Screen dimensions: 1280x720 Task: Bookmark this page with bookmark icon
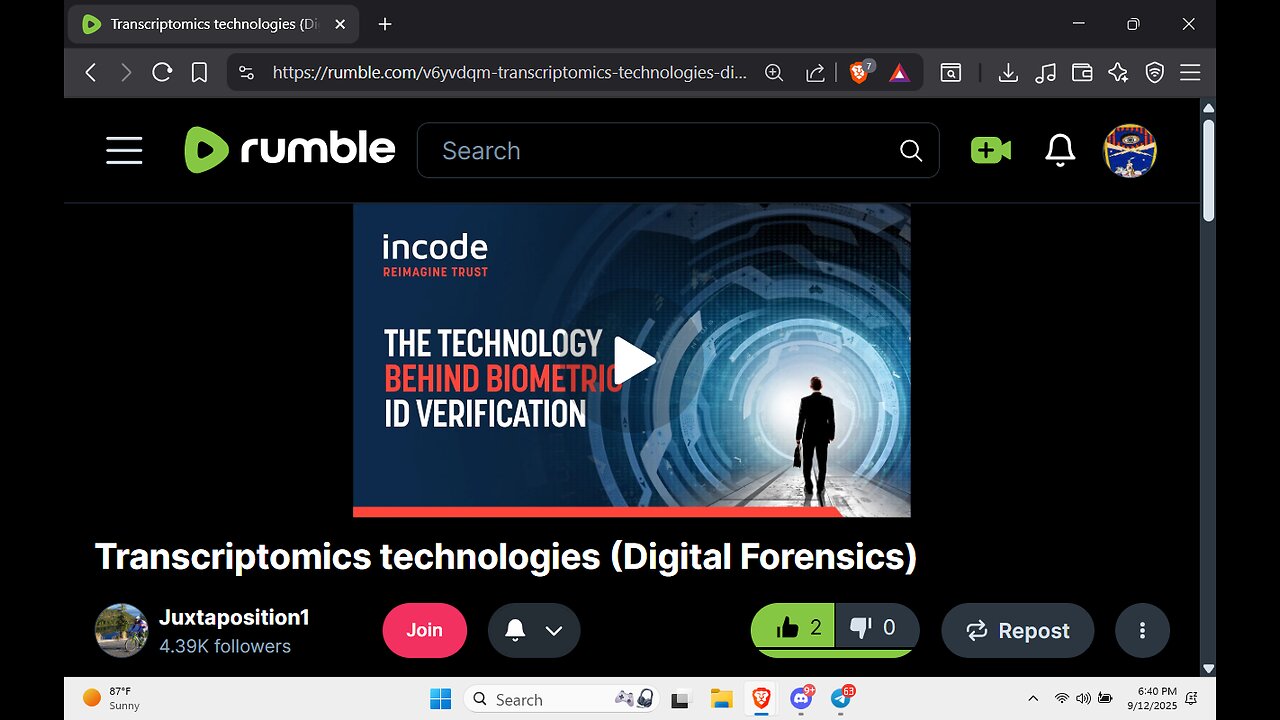[199, 72]
